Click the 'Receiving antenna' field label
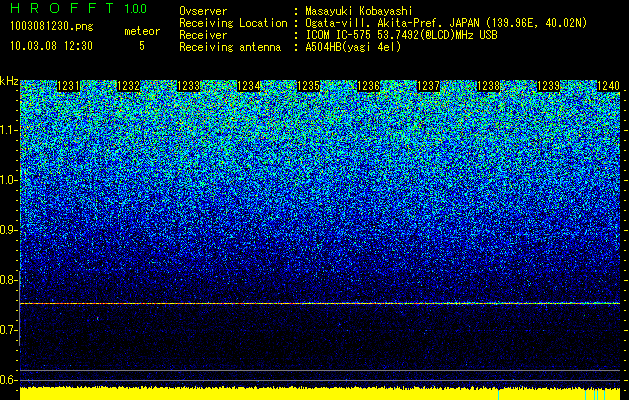The image size is (629, 400). click(230, 47)
